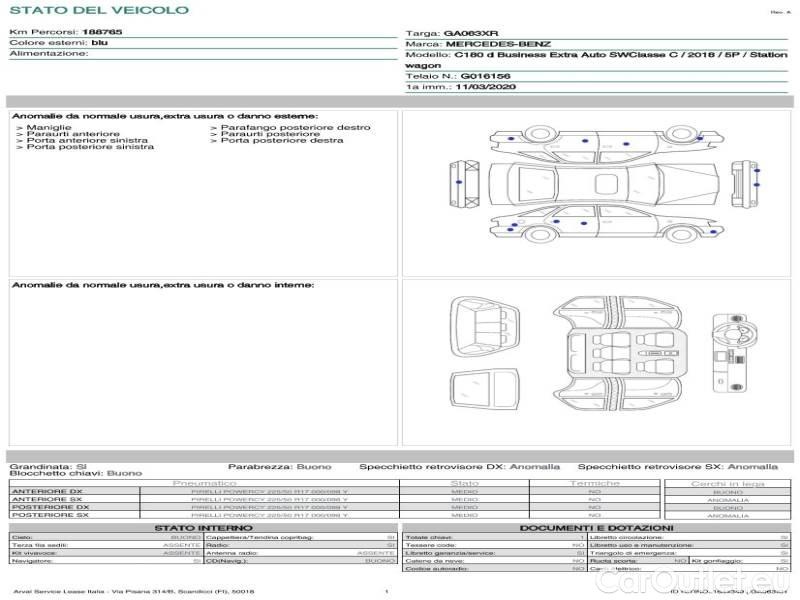The image size is (800, 600).
Task: Click the Telaio N. G016156 field
Action: coord(458,76)
